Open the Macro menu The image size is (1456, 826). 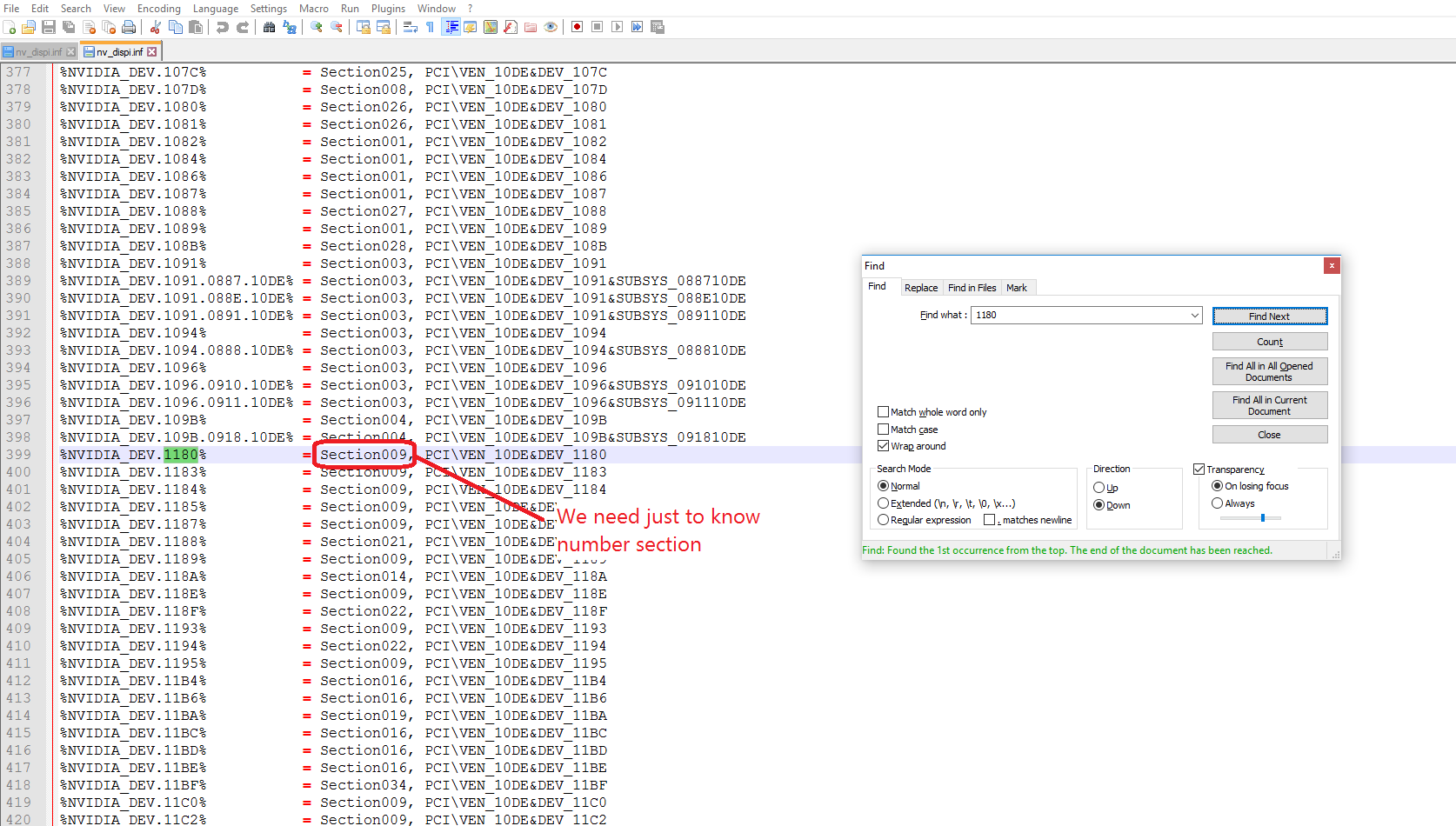click(x=313, y=9)
